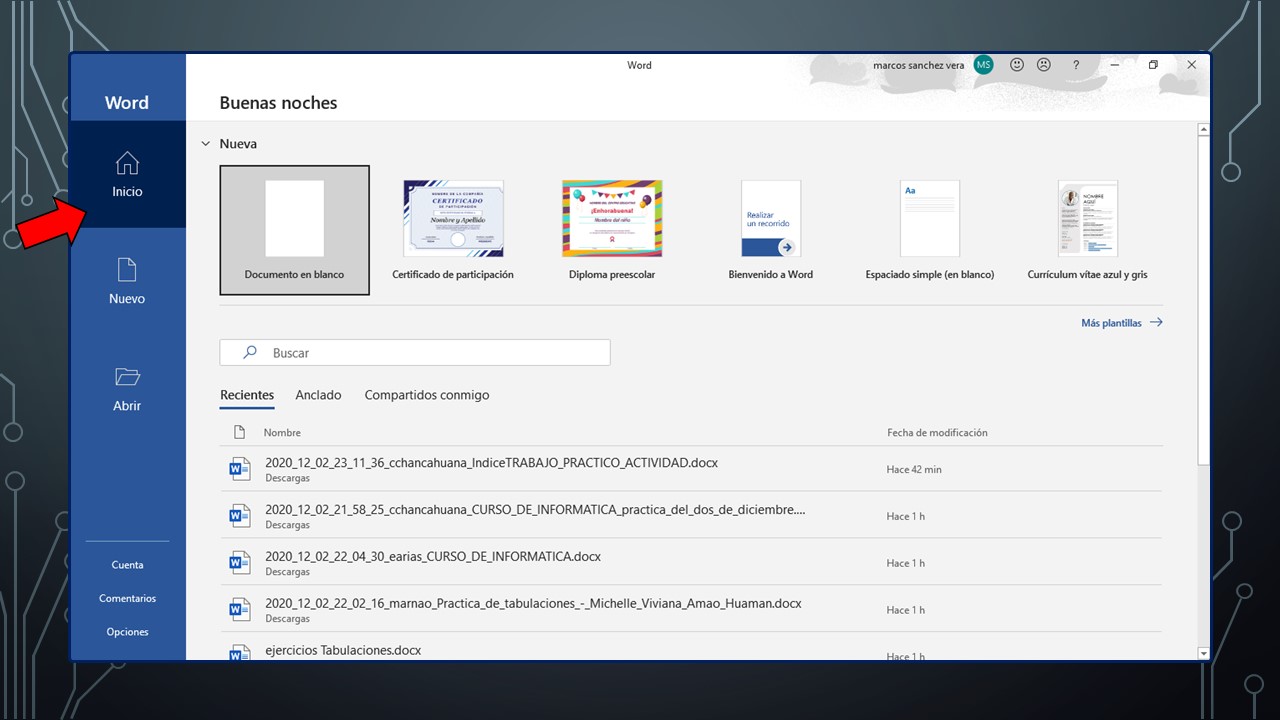Viewport: 1280px width, 720px height.
Task: Open the ejercicios Tabulaciones.docx file
Action: [x=343, y=650]
